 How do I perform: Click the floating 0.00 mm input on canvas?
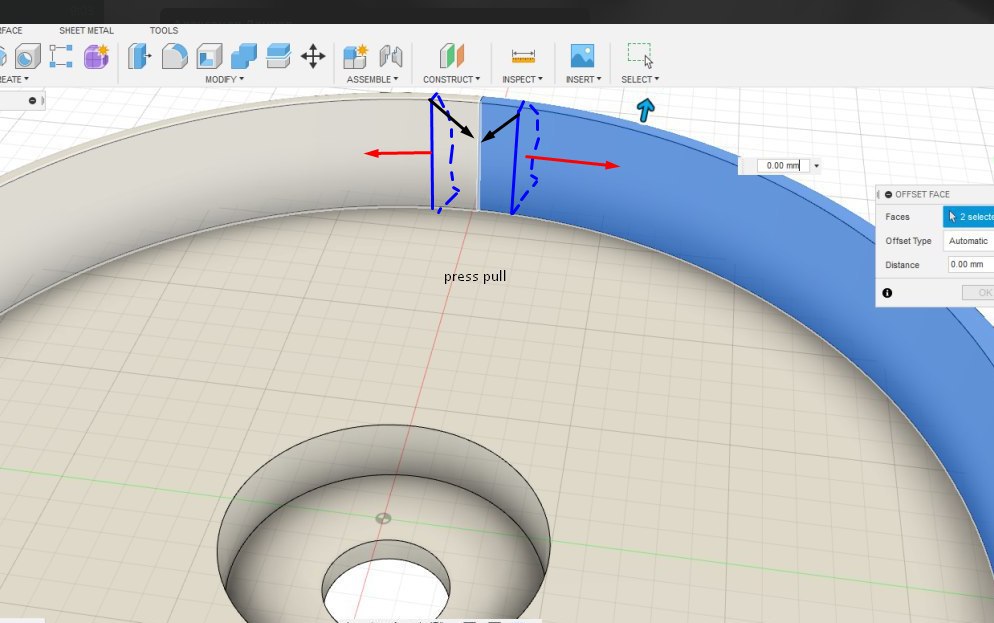click(783, 165)
